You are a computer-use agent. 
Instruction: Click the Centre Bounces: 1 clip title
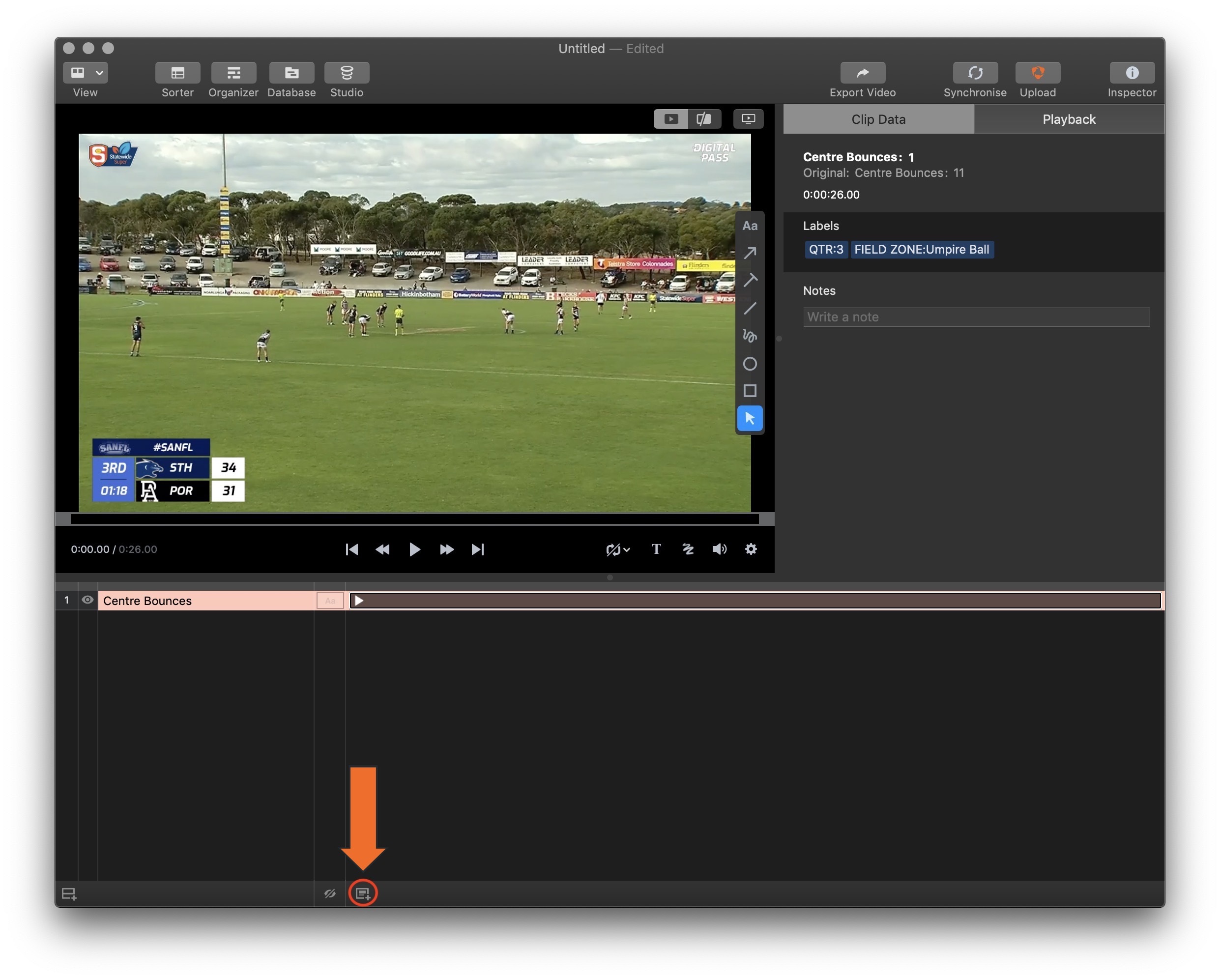pos(858,157)
